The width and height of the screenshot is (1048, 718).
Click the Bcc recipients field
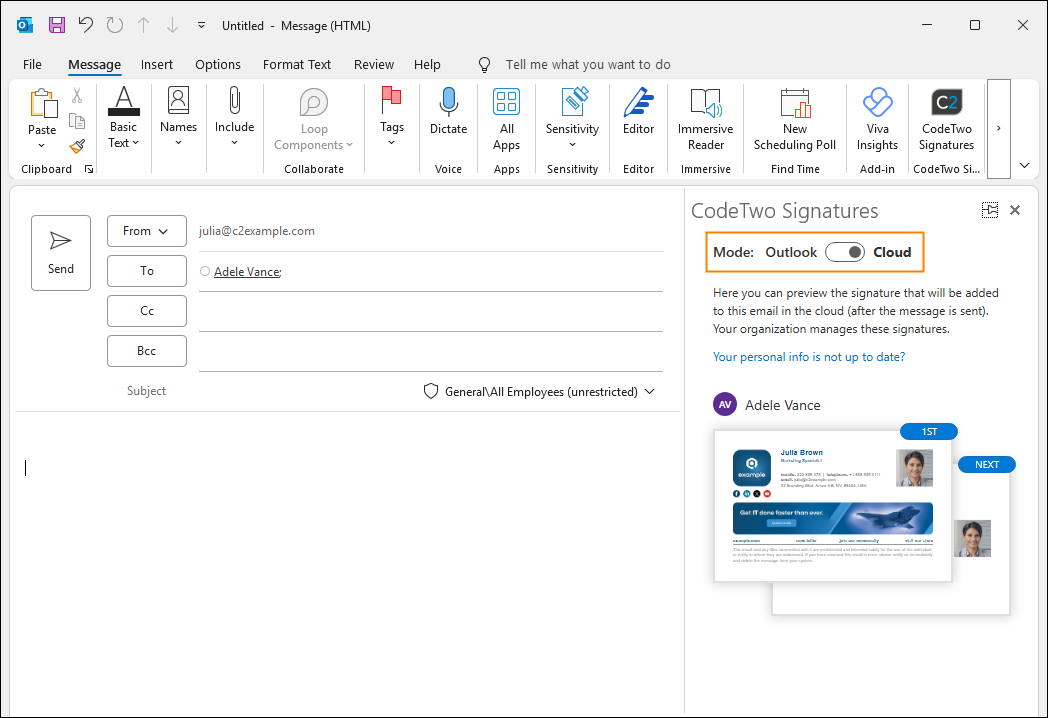pyautogui.click(x=430, y=352)
